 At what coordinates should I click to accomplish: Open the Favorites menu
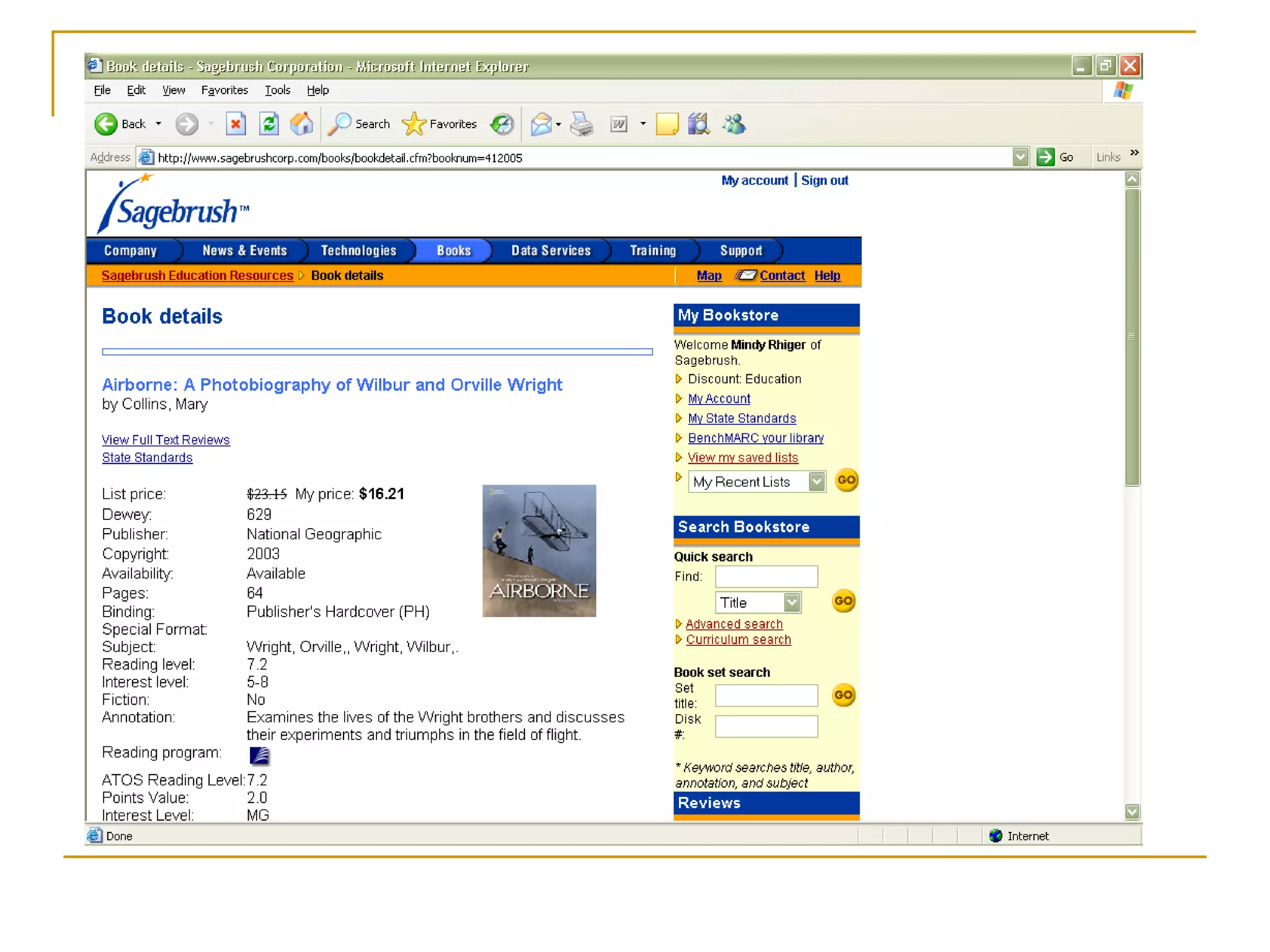pos(224,90)
